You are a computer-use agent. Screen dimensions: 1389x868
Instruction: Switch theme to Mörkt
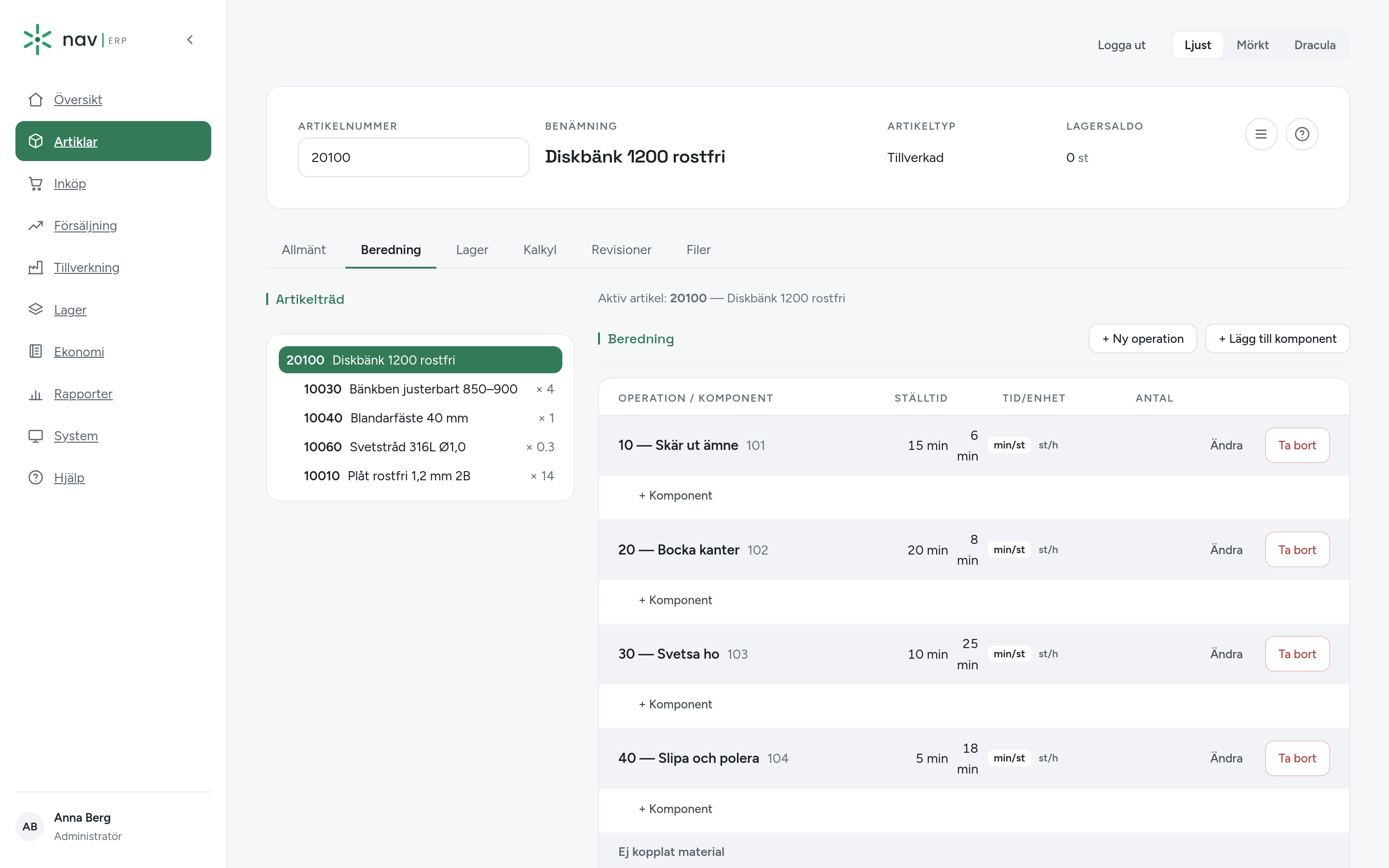(1253, 45)
